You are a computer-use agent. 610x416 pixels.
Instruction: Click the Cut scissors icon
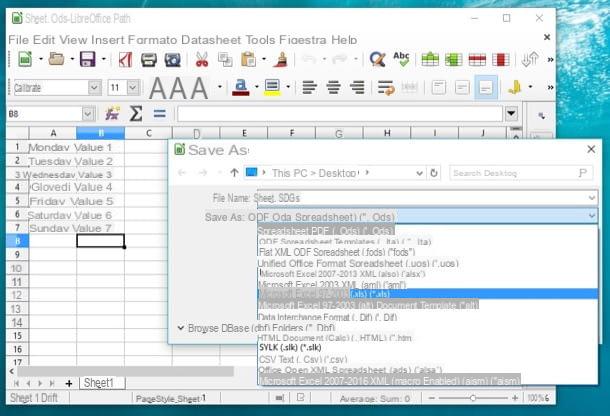pyautogui.click(x=202, y=60)
